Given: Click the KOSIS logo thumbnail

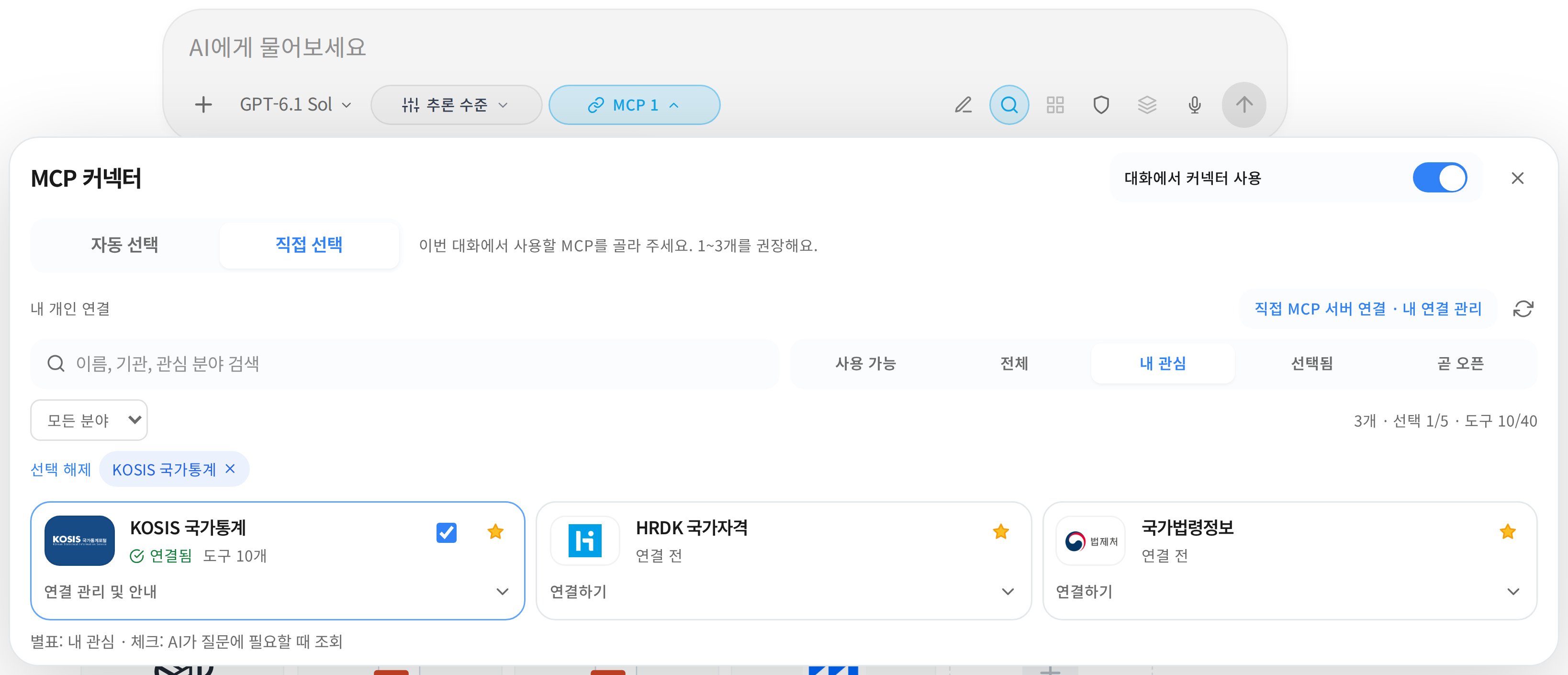Looking at the screenshot, I should [x=80, y=540].
